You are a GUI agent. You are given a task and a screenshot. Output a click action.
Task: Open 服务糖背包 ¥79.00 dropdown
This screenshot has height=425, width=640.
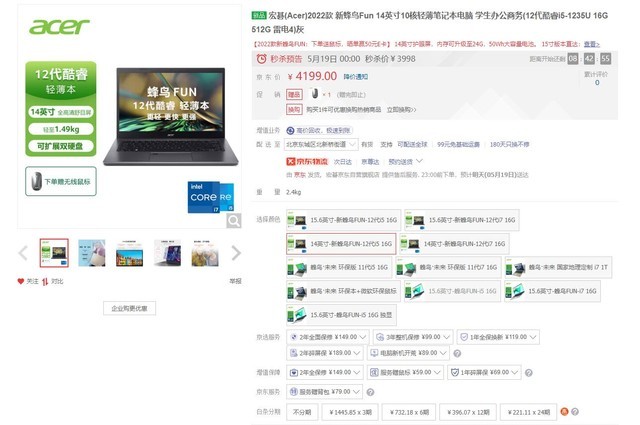click(x=324, y=392)
